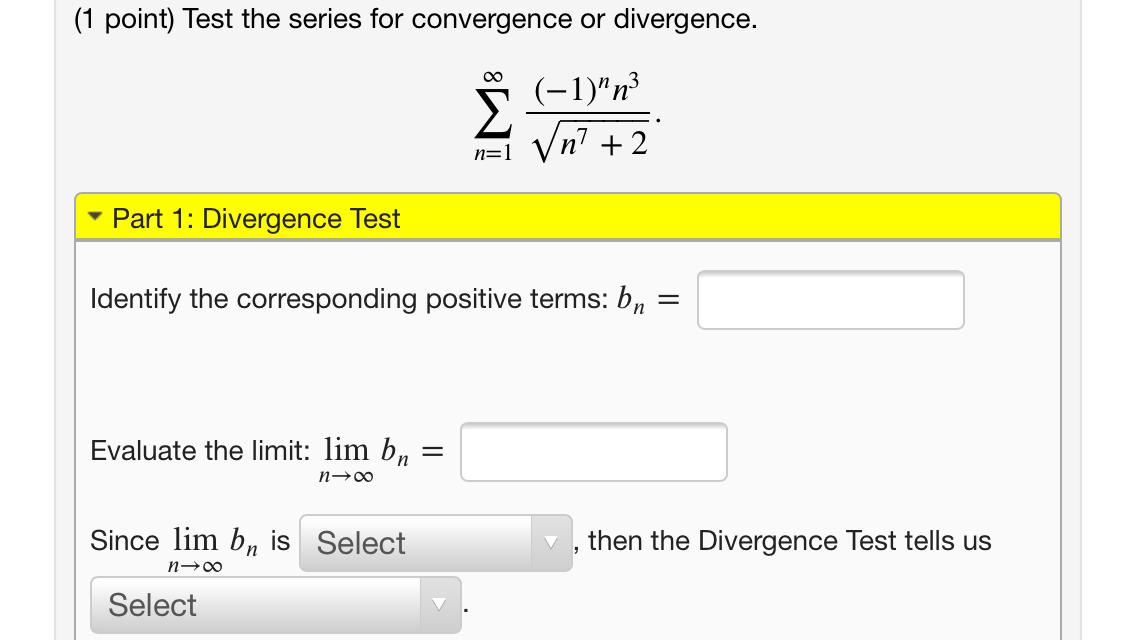Viewport: 1136px width, 640px height.
Task: Click the gray chevron on second Select box
Action: coord(437,605)
